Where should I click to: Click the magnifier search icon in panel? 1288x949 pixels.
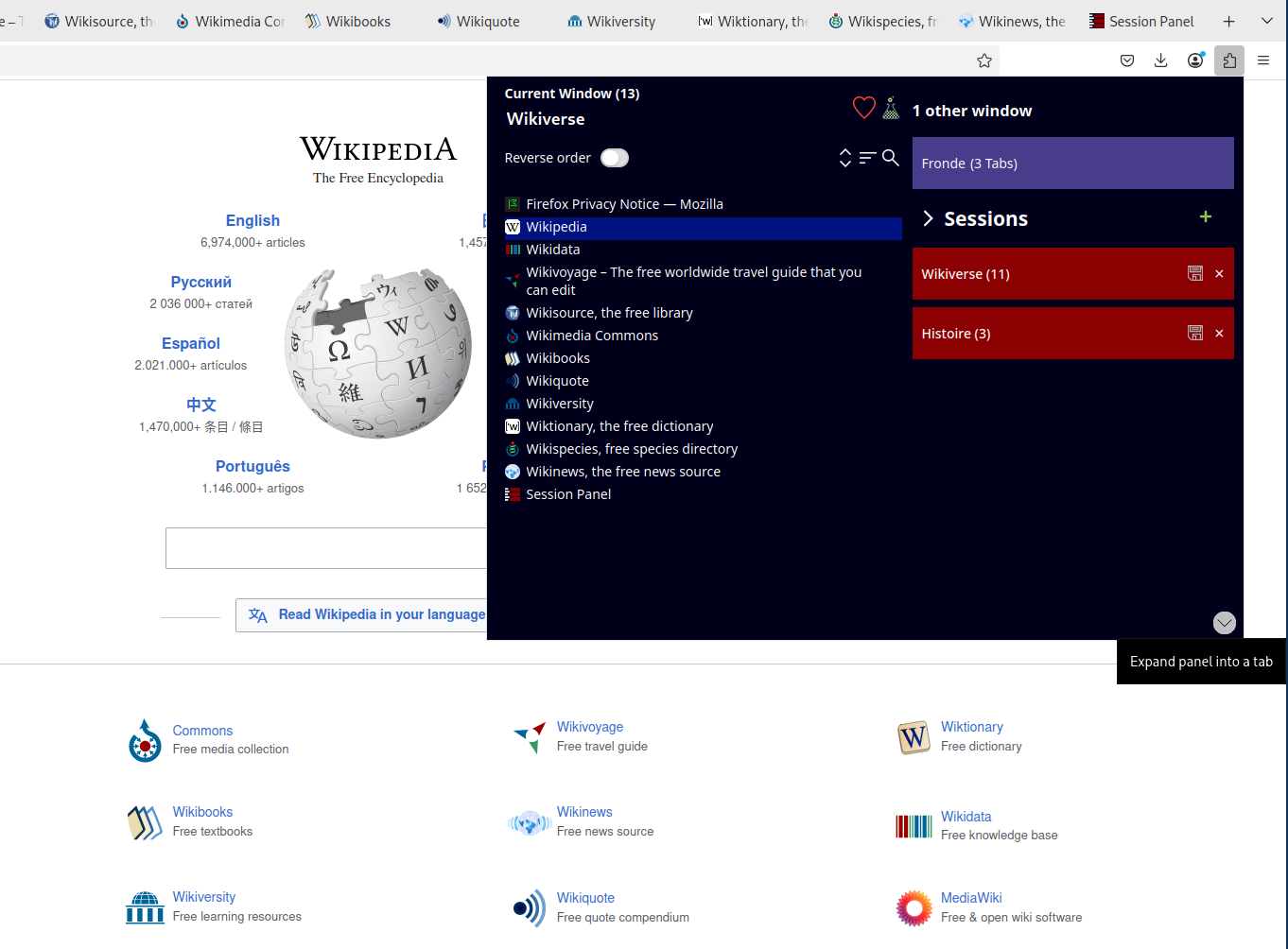pos(891,158)
